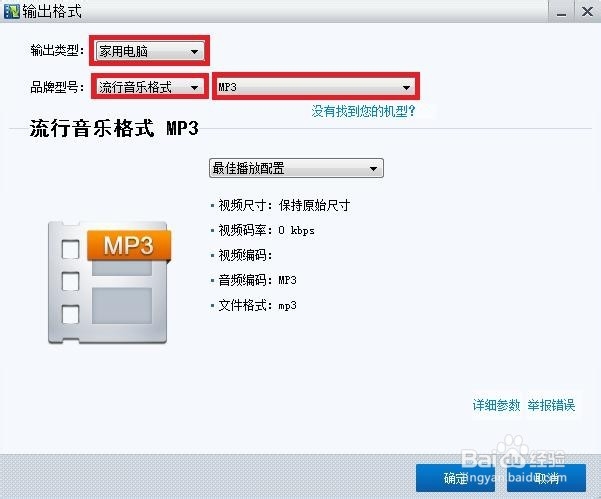Viewport: 601px width, 499px height.
Task: Confirm with the 确定 button
Action: [455, 478]
